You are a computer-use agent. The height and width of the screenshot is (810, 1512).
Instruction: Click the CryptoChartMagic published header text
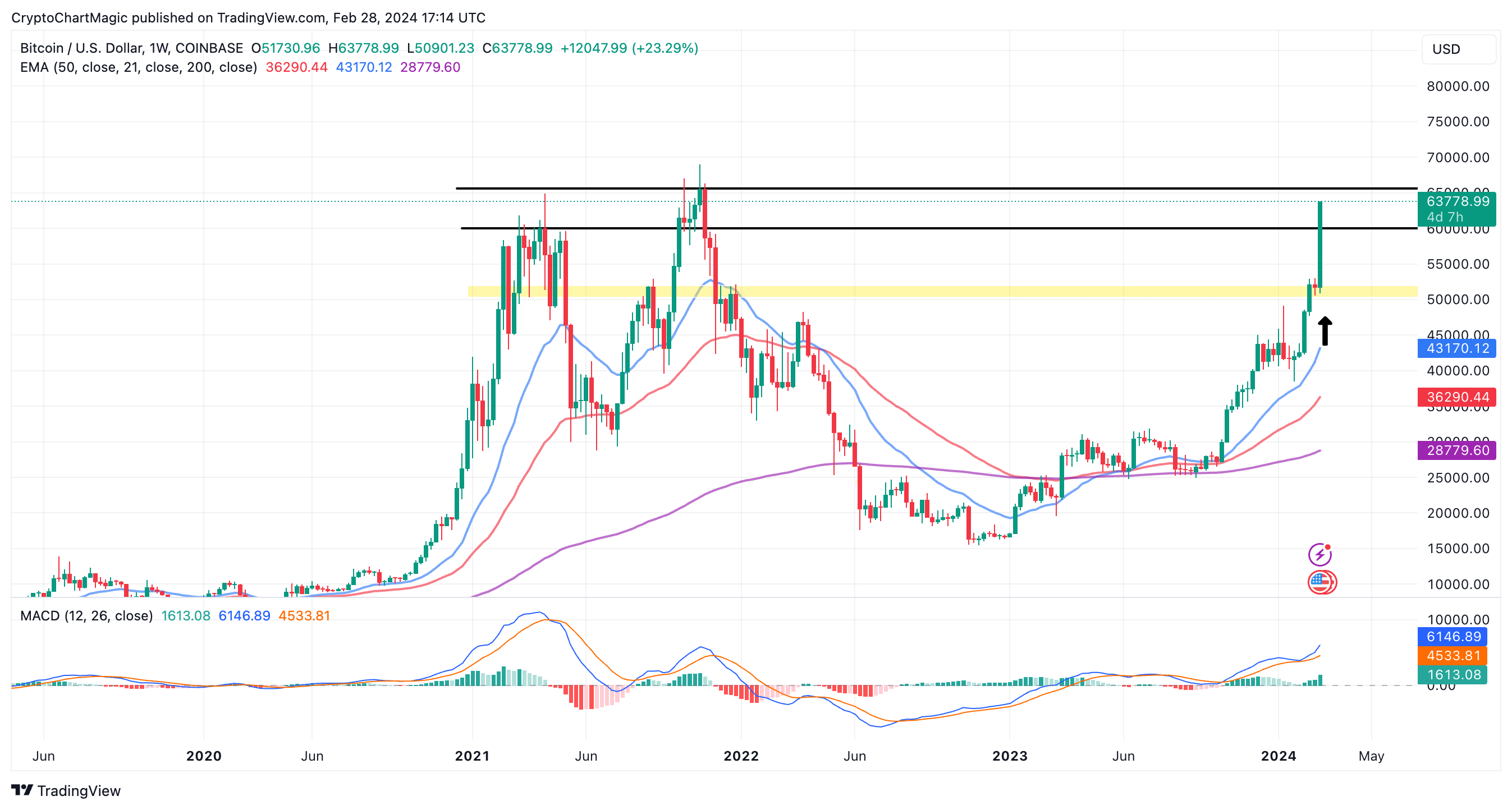248,17
